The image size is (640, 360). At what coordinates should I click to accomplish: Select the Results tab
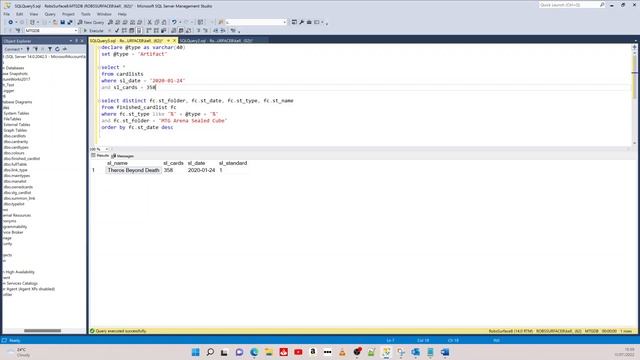click(x=100, y=156)
